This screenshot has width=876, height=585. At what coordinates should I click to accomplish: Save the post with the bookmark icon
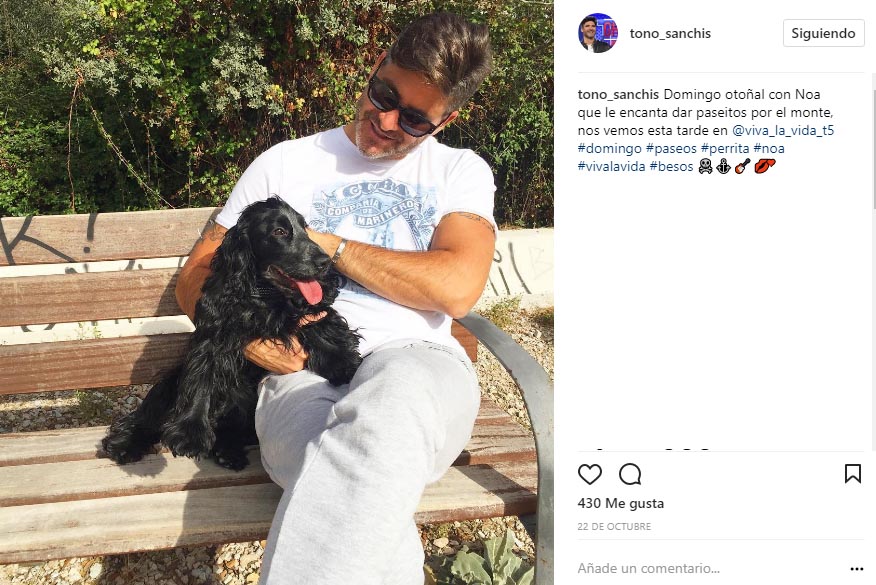(x=853, y=474)
